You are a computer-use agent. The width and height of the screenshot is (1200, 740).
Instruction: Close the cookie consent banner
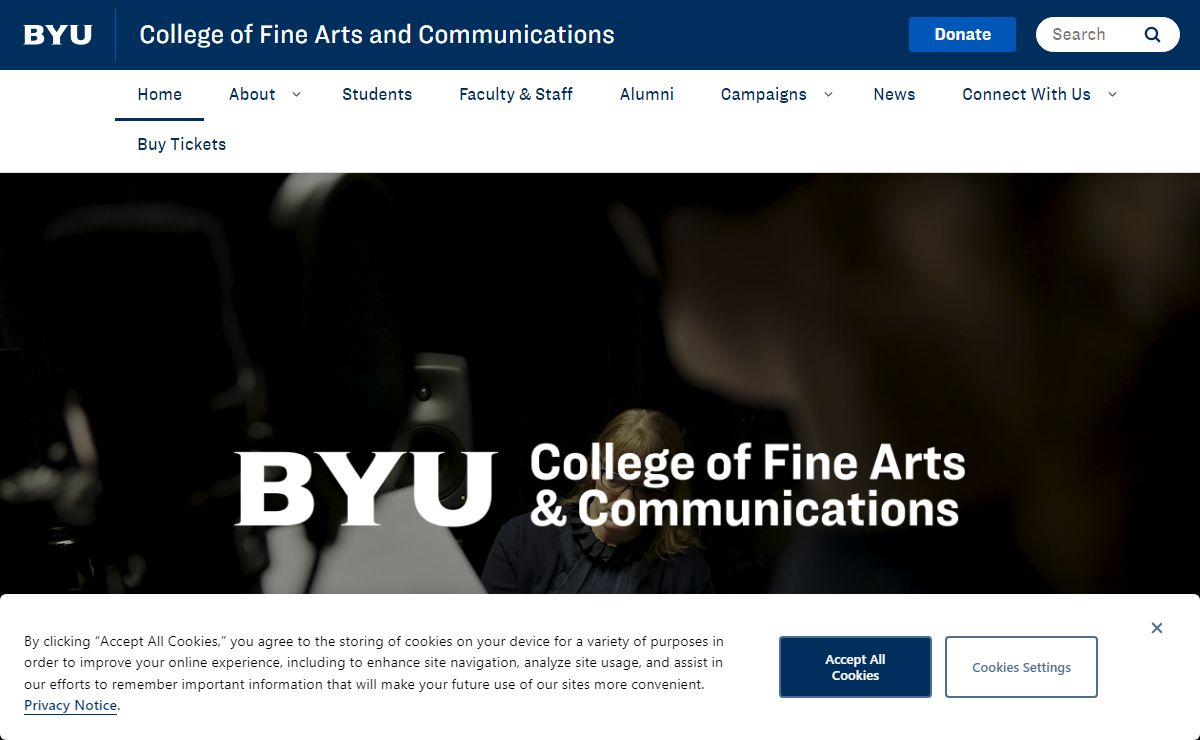pyautogui.click(x=1156, y=628)
